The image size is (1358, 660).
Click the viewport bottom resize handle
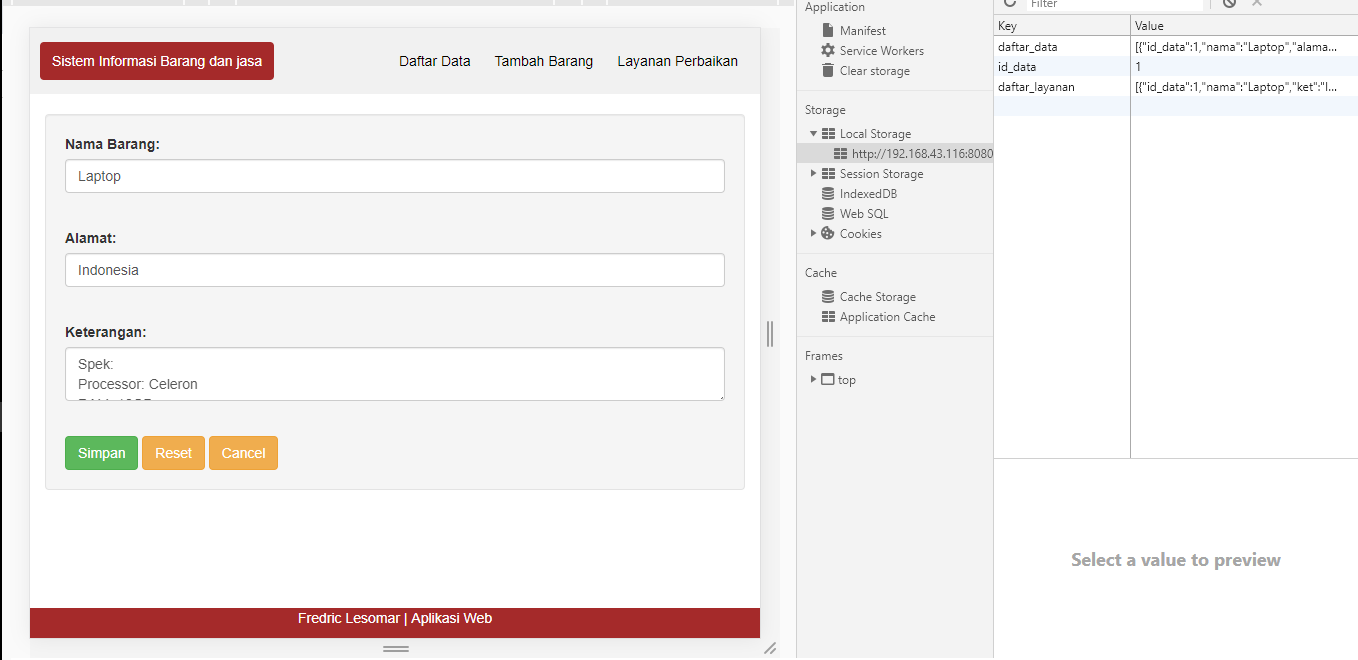coord(396,649)
